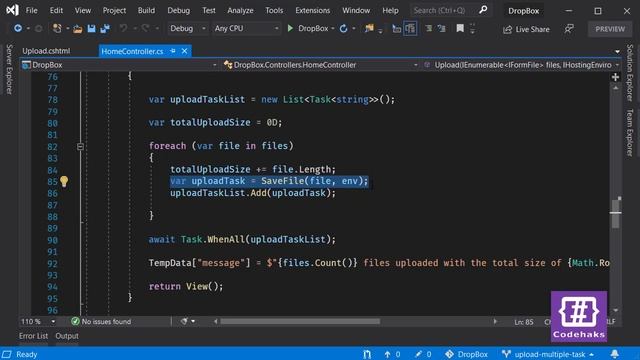Screen dimensions: 640x360
Task: Switch to the Upload.cshtml tab
Action: point(46,51)
